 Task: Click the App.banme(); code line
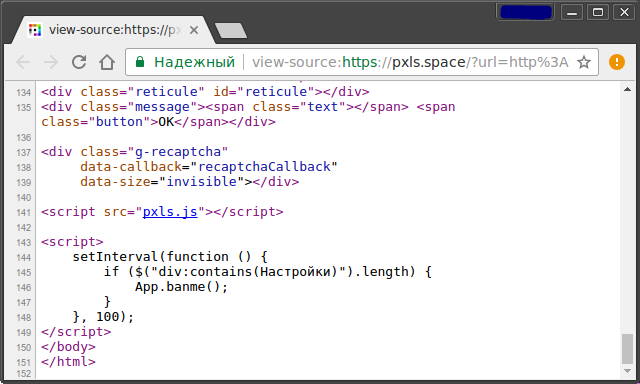pos(182,287)
